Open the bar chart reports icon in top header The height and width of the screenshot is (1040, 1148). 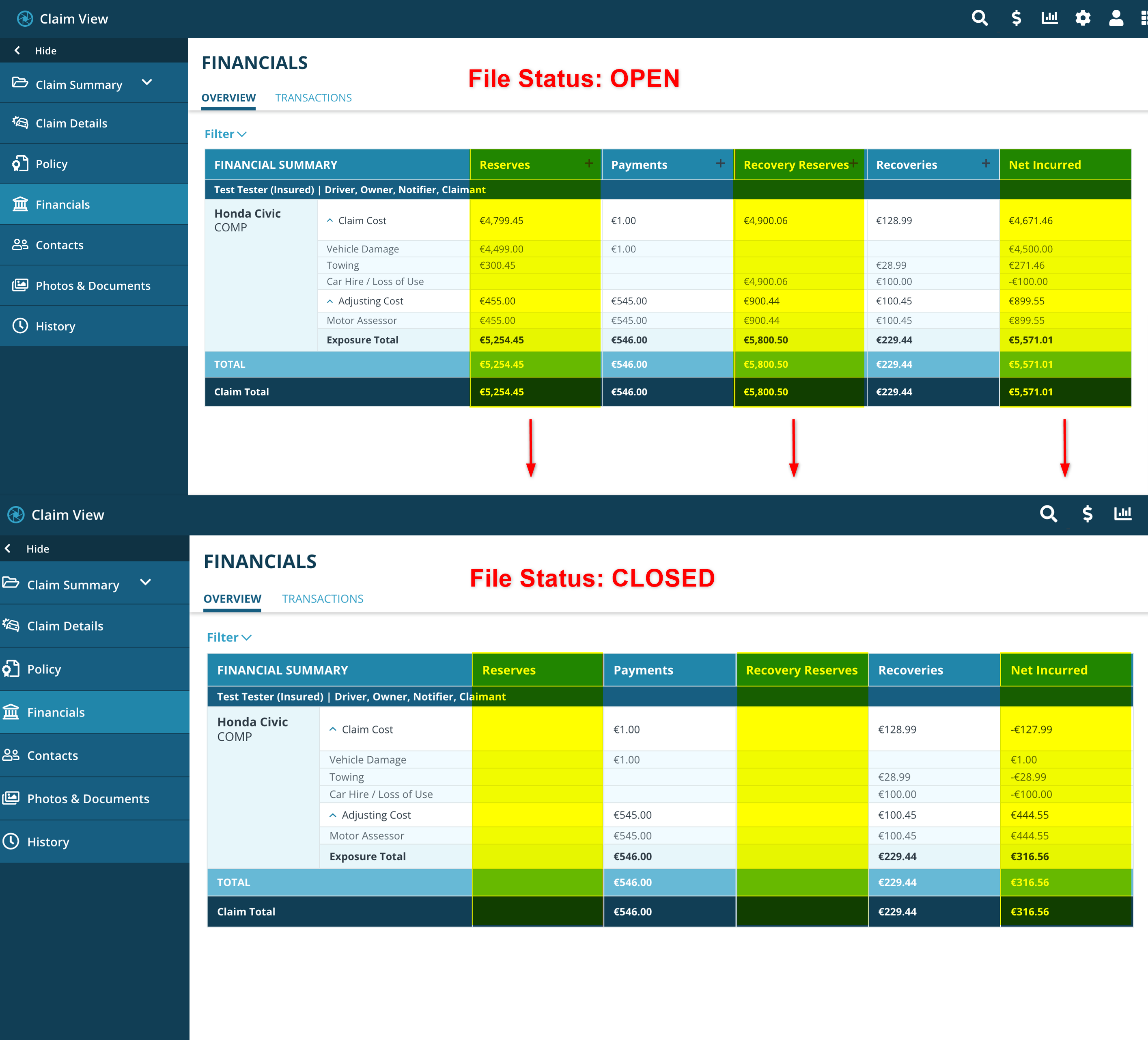coord(1049,18)
